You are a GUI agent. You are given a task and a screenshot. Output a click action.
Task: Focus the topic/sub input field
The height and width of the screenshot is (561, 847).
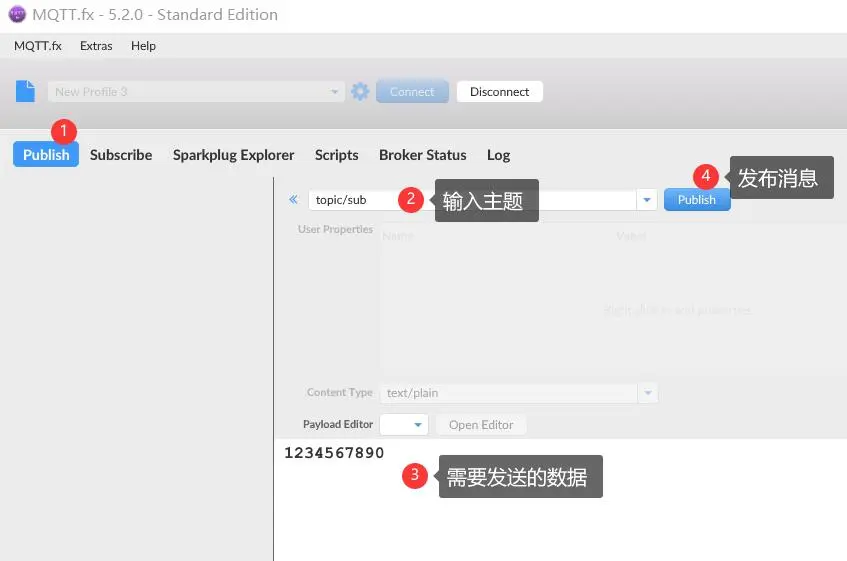[350, 200]
